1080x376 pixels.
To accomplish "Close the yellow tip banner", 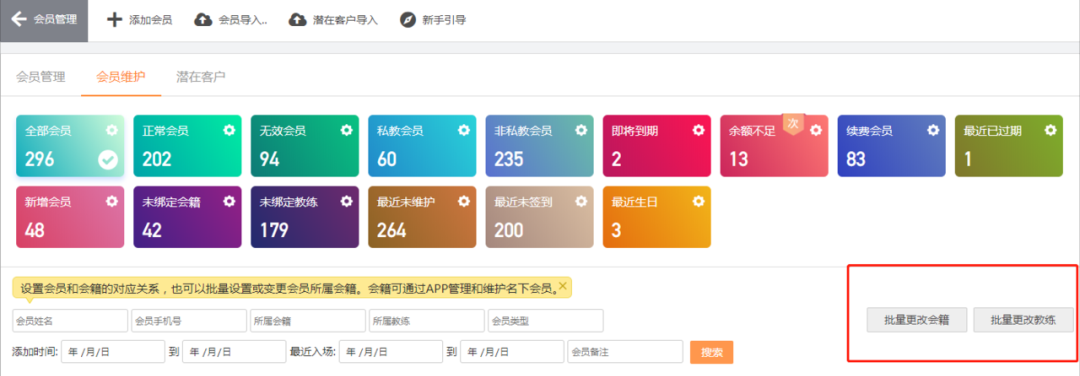I will tap(563, 285).
